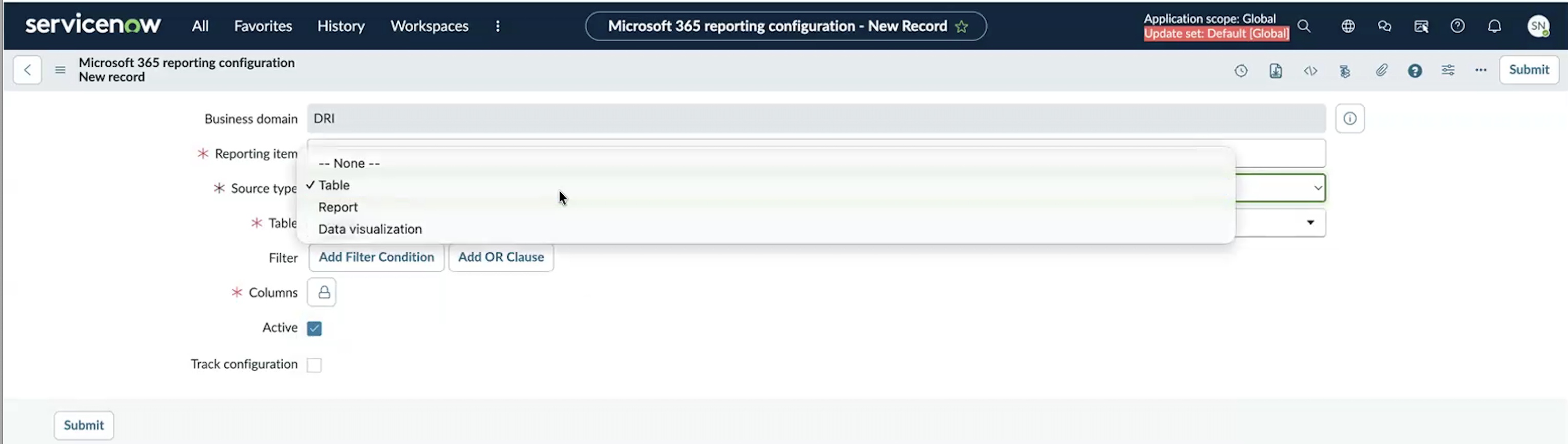Viewport: 1568px width, 444px height.
Task: Click the form toolbar hierarchy tree icon
Action: tap(1345, 71)
